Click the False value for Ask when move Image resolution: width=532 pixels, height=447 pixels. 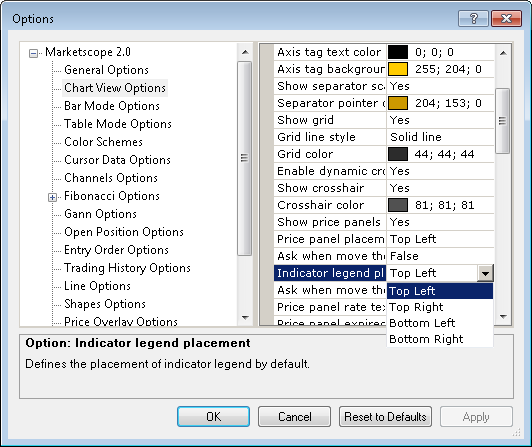pos(440,256)
